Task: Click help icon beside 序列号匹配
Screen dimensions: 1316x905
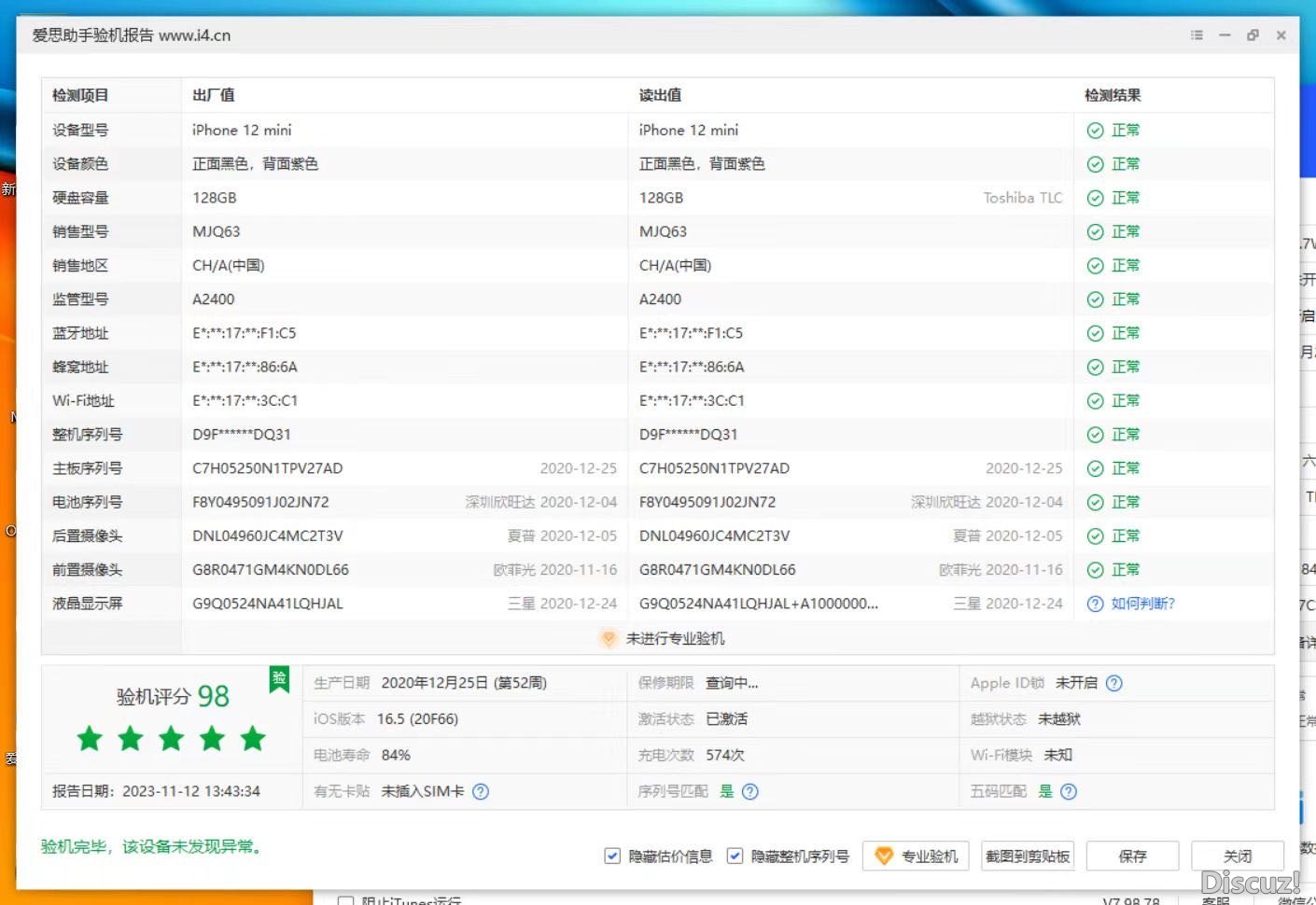Action: point(750,791)
